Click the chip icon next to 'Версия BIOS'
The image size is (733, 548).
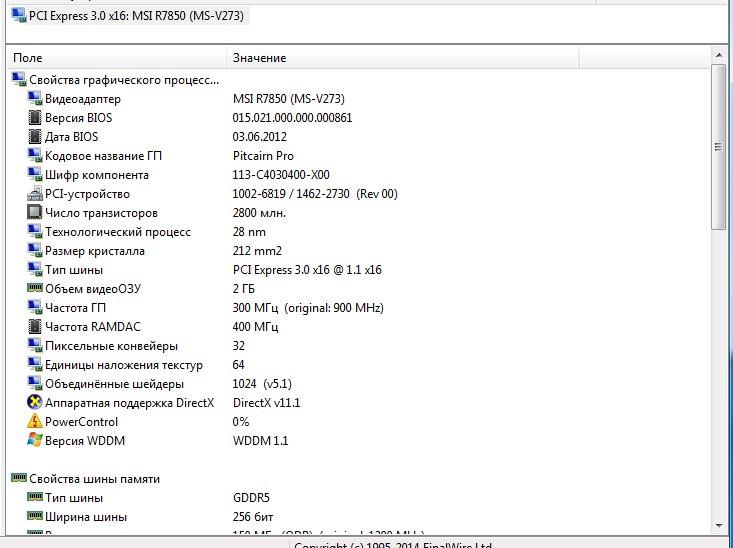35,118
